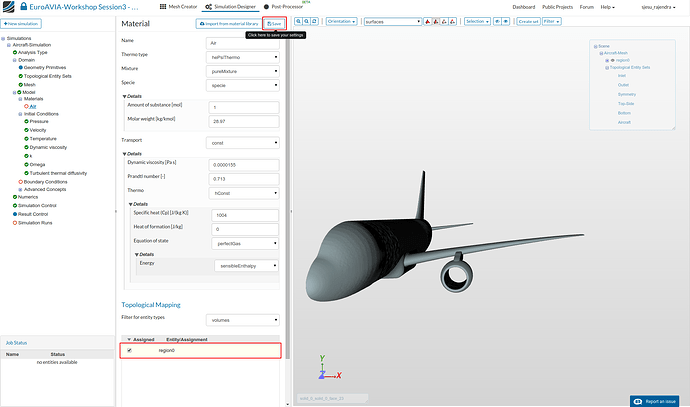The image size is (690, 407).
Task: Click the green check icon of Mesh
Action: tap(20, 84)
